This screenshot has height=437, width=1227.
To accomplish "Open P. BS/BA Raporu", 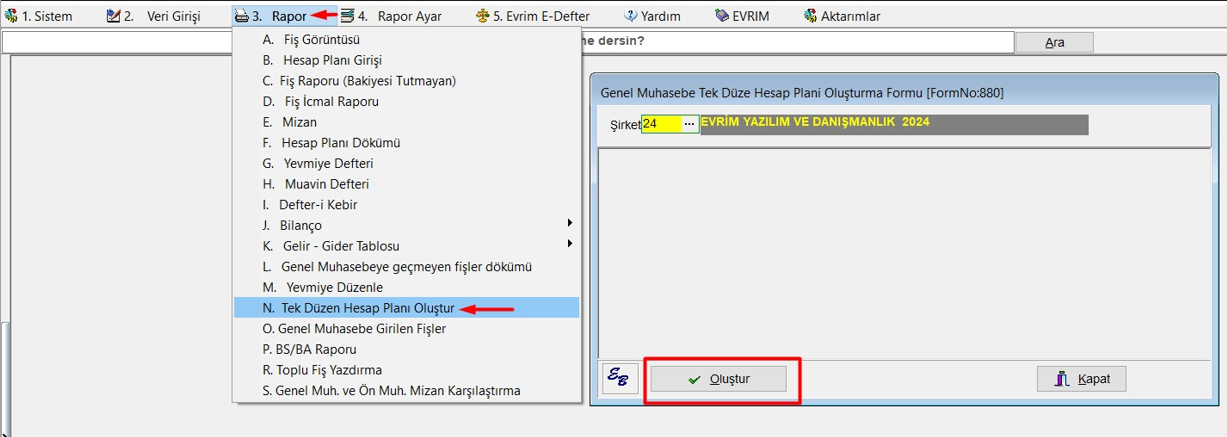I will coord(406,349).
